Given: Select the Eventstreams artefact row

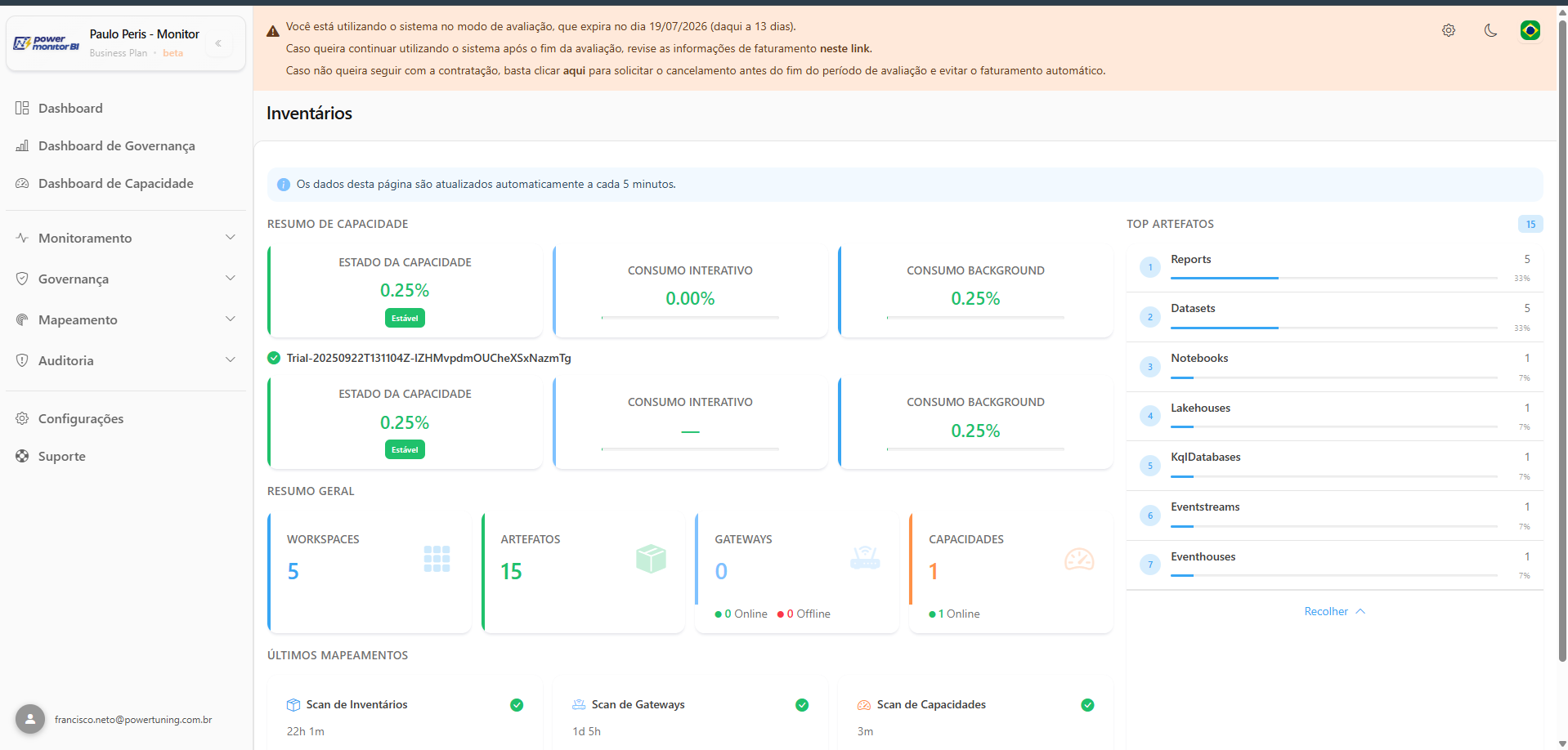Looking at the screenshot, I should pyautogui.click(x=1334, y=516).
